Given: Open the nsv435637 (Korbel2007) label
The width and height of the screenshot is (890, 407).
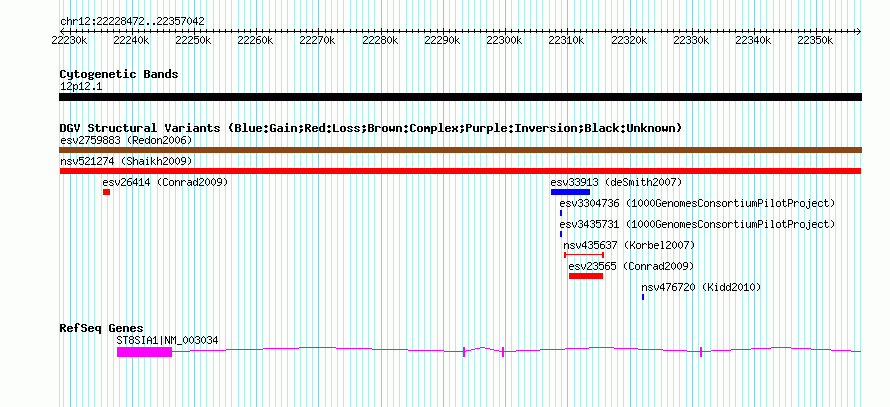Looking at the screenshot, I should click(629, 245).
